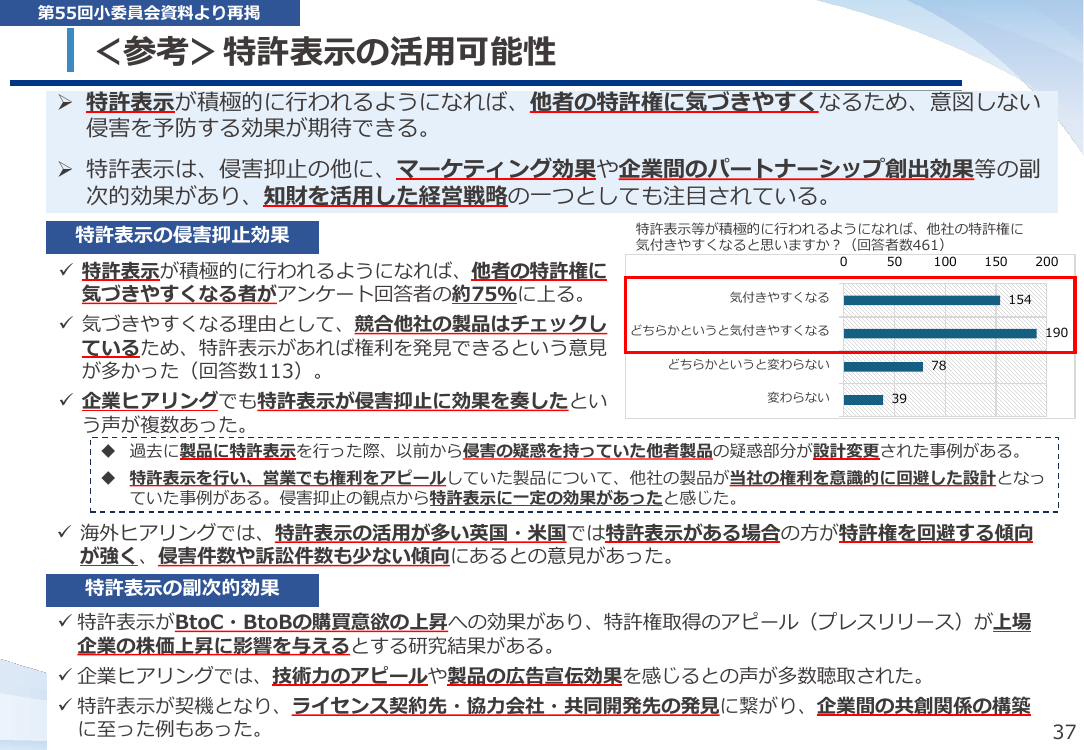
Task: Click underlined phrase 特許表示が侵害抑止に効果を奏した
Action: [x=412, y=400]
